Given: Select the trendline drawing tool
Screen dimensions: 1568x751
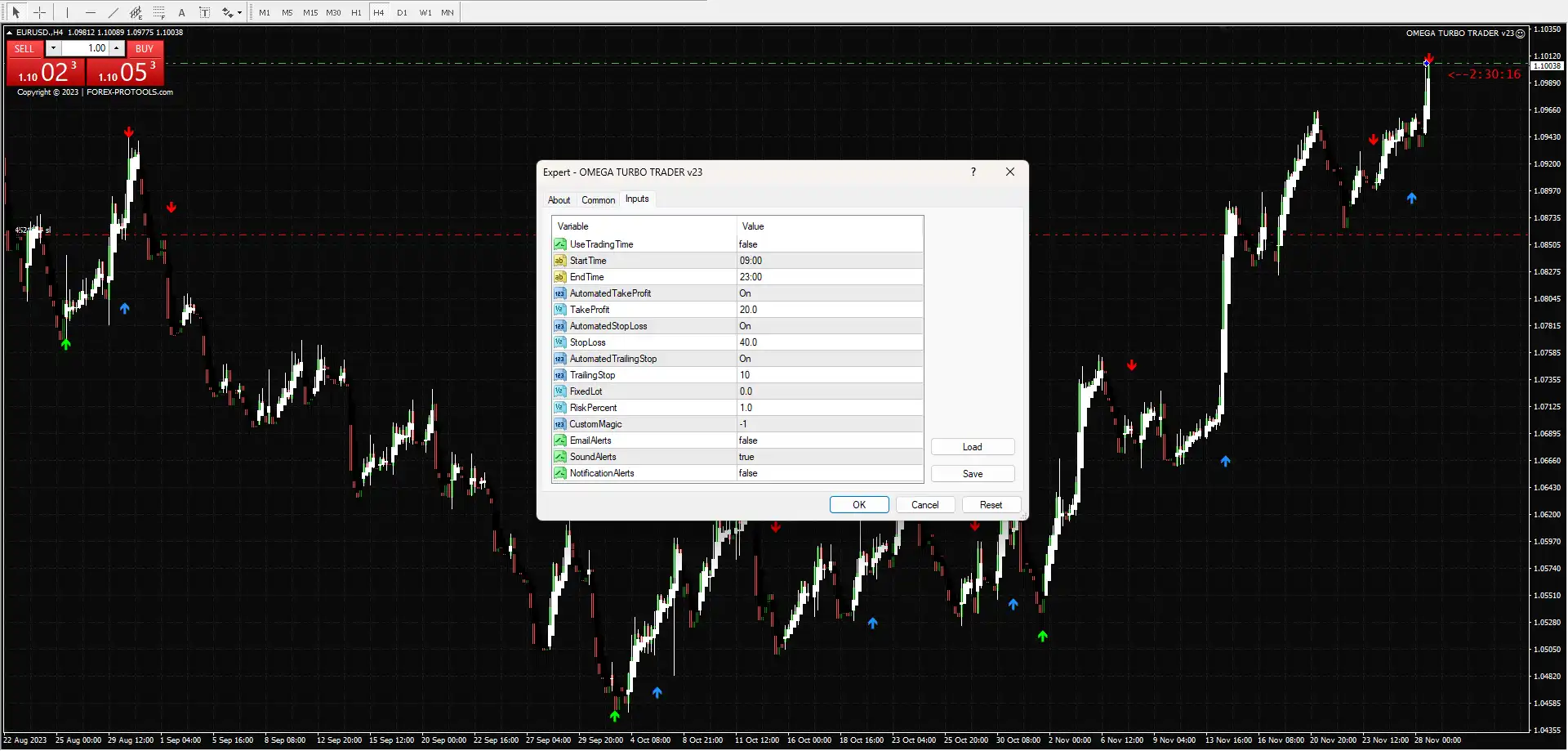Looking at the screenshot, I should 114,12.
